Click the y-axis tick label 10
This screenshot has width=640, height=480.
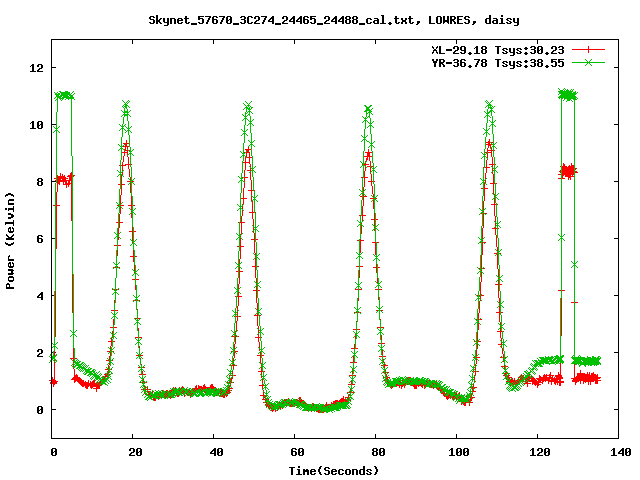coord(36,125)
